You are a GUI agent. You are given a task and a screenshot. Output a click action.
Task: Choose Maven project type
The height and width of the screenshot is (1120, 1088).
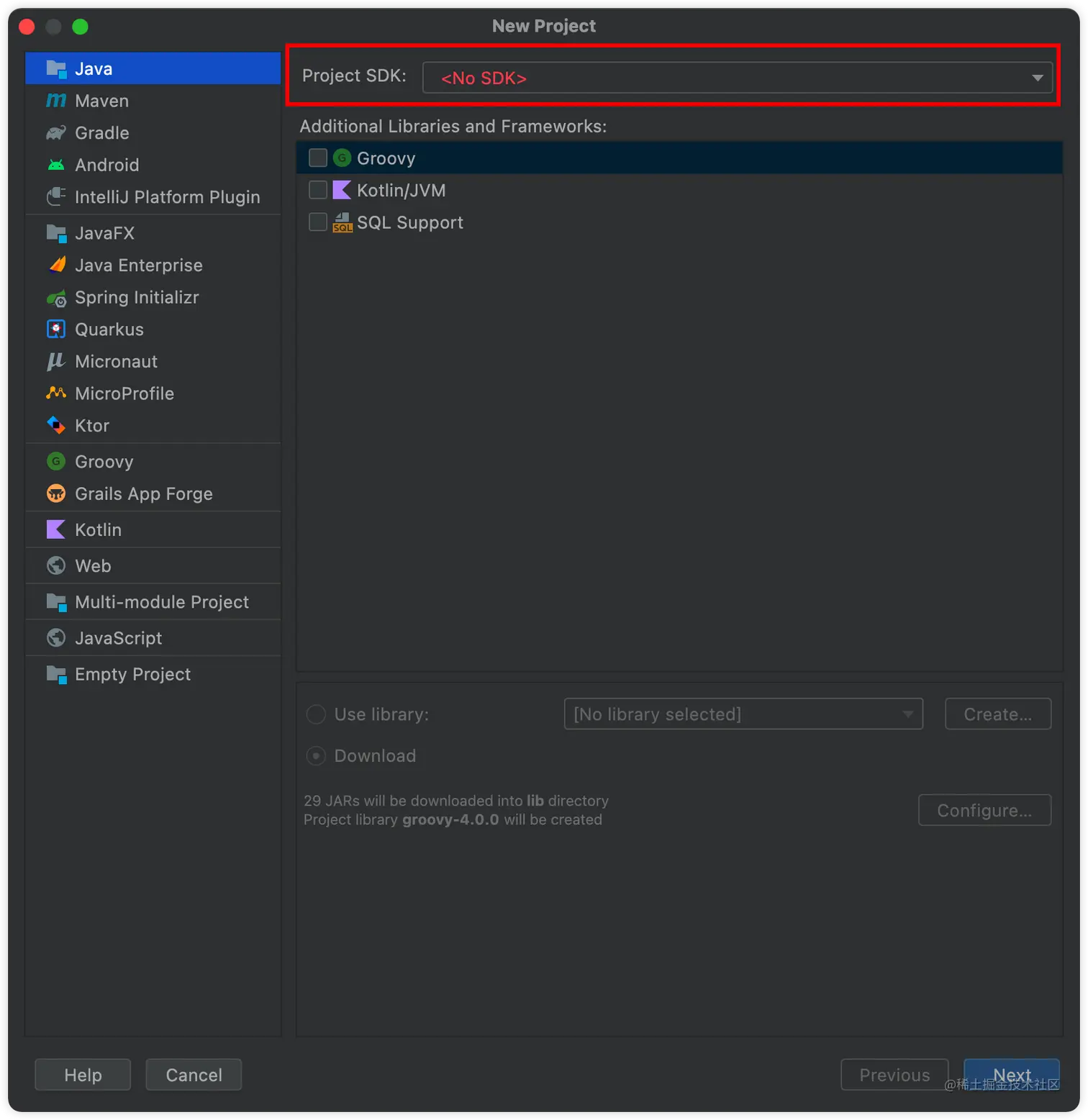(x=153, y=101)
